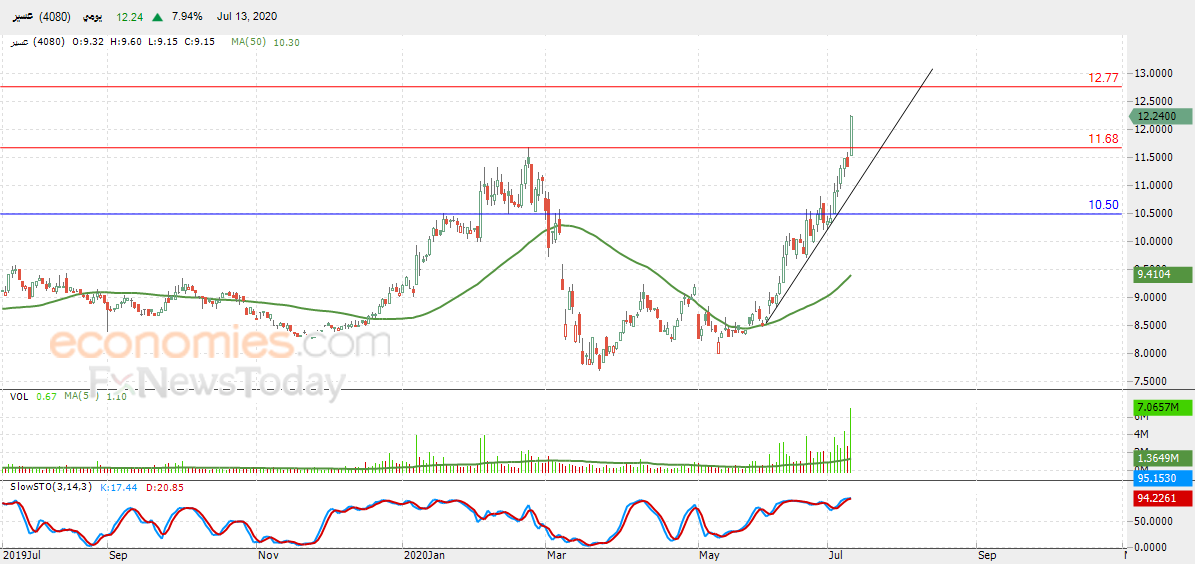This screenshot has height=564, width=1195.
Task: Click the 50.0000 stochastic axis label
Action: tap(1155, 521)
